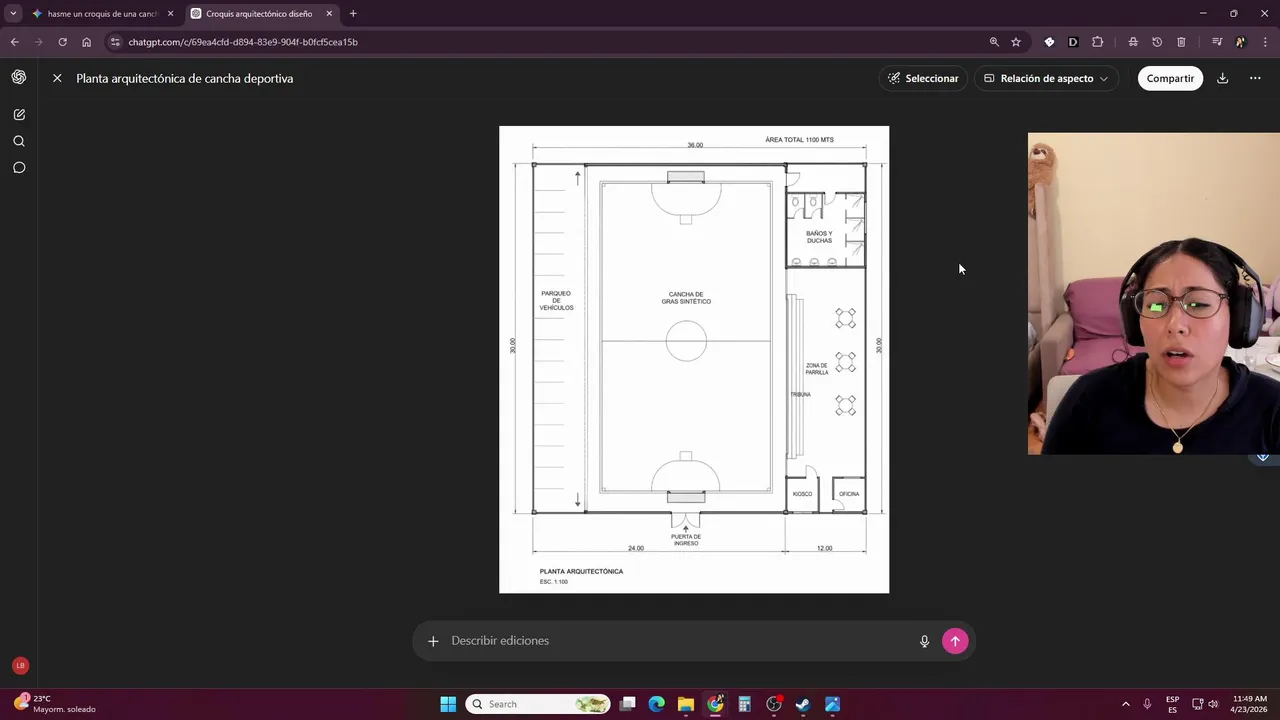Launch Steam from the taskbar

point(803,704)
